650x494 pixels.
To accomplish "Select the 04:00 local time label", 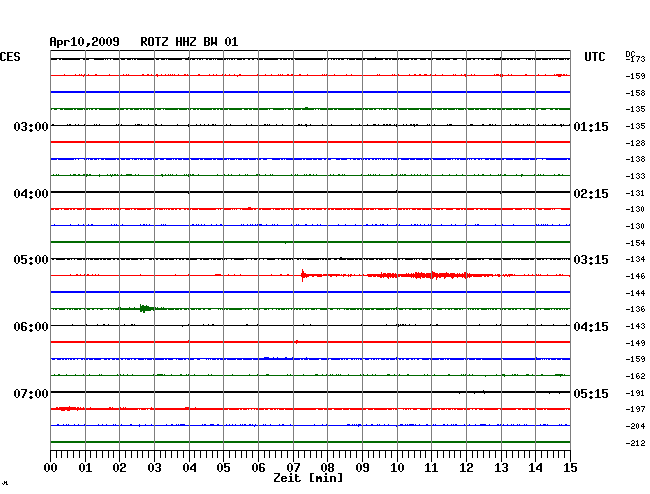I will 31,194.
